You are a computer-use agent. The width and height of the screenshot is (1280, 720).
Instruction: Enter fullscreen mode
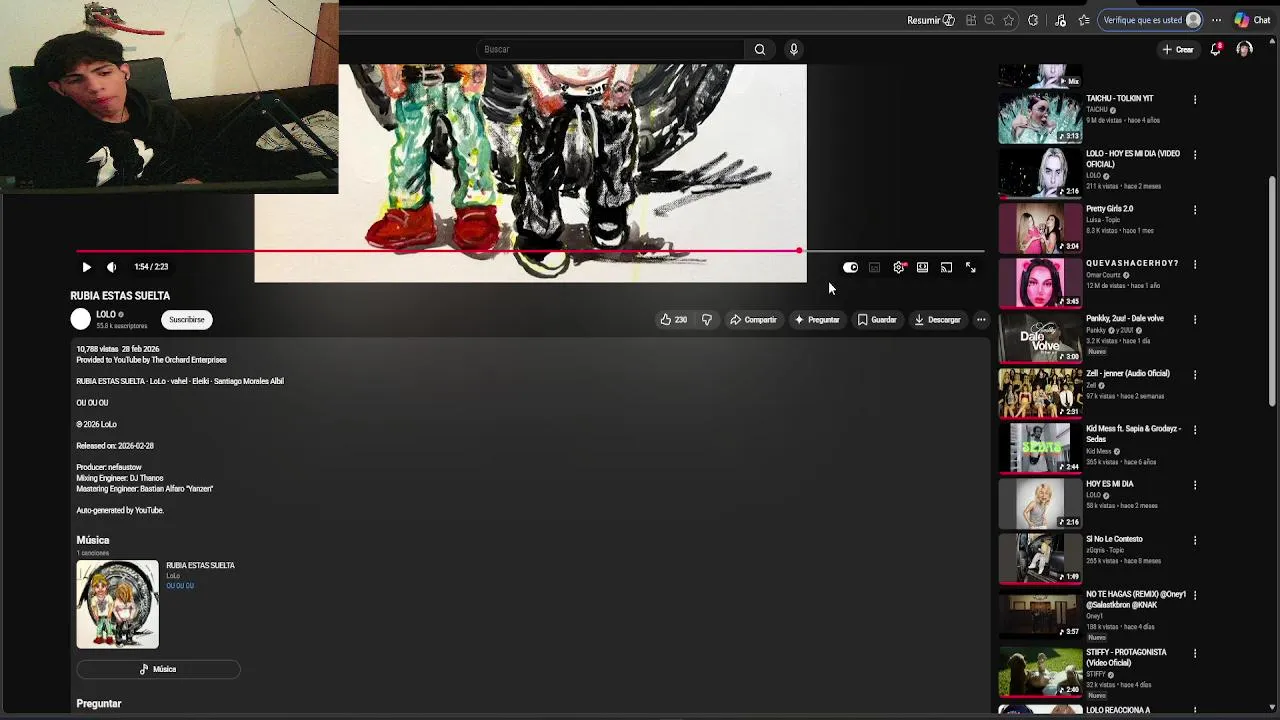(x=970, y=267)
